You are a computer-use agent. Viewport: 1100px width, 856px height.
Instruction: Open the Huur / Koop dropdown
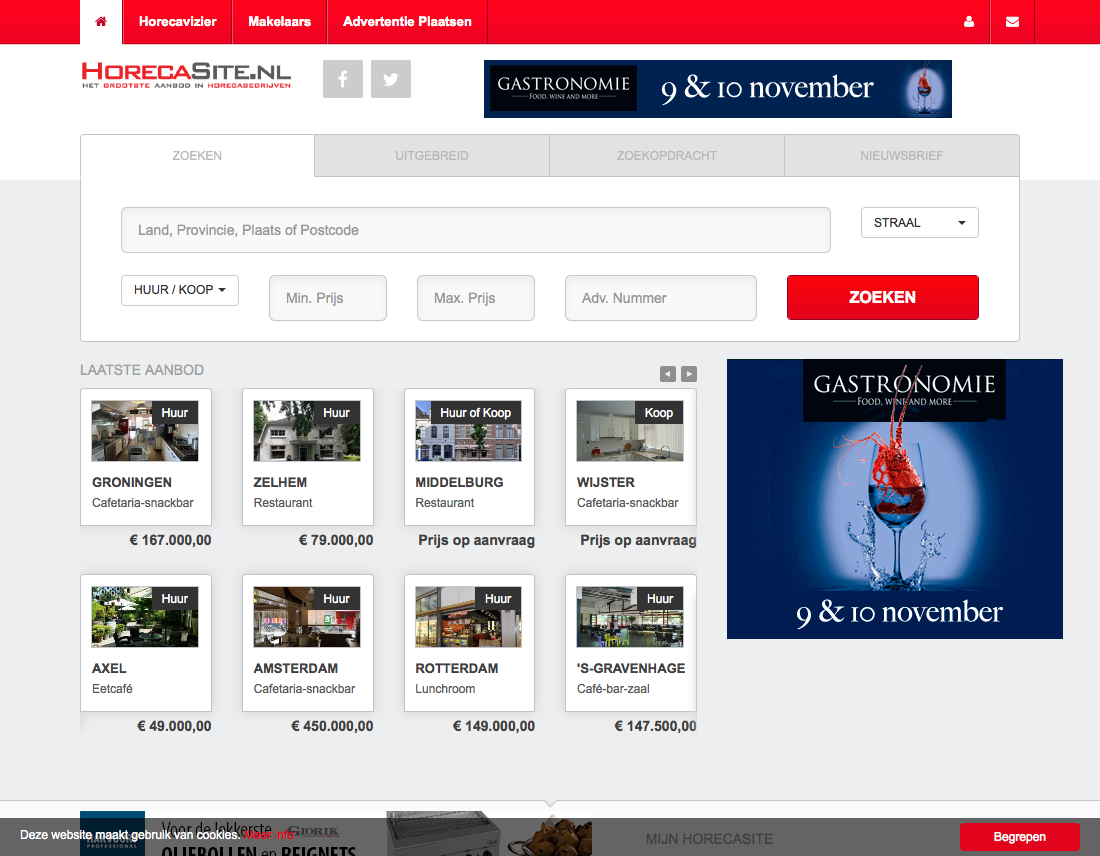180,290
